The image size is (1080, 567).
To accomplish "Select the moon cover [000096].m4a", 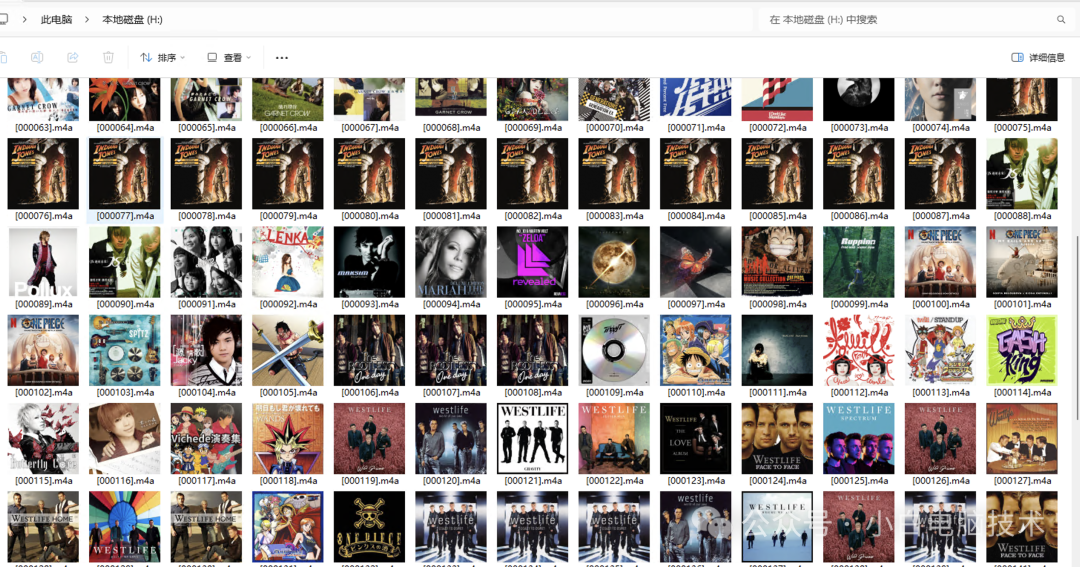I will tap(614, 262).
